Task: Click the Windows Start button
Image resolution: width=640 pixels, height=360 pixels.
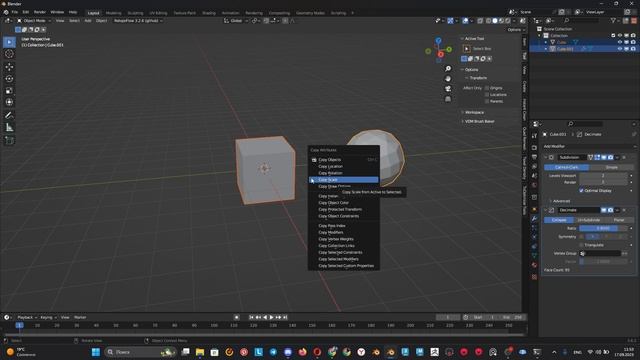Action: pyautogui.click(x=96, y=352)
